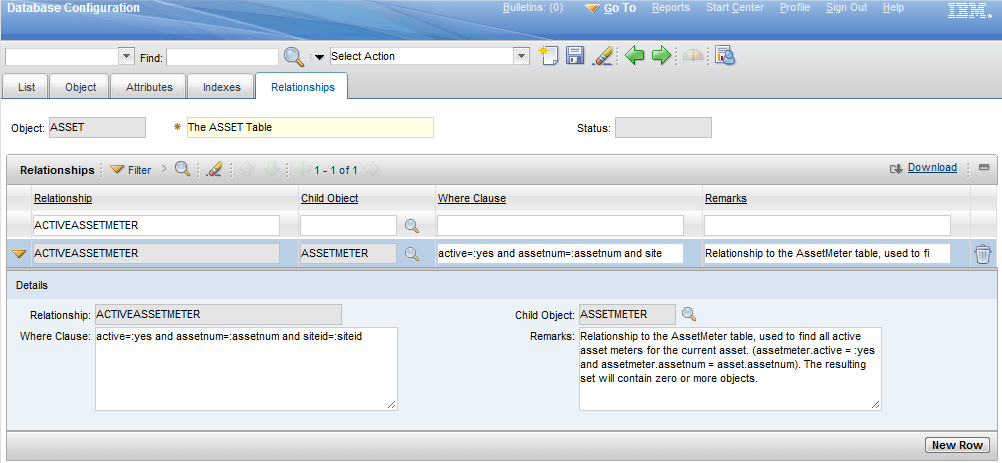Click the gauge icon in the toolbar
1002x463 pixels.
click(x=693, y=56)
